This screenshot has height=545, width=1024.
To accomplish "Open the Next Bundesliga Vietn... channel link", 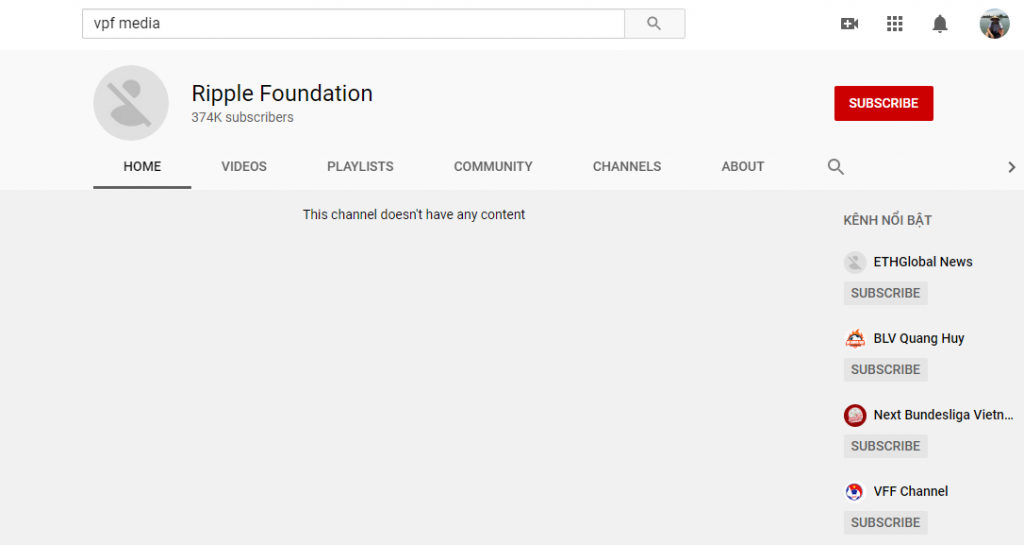I will coord(943,414).
